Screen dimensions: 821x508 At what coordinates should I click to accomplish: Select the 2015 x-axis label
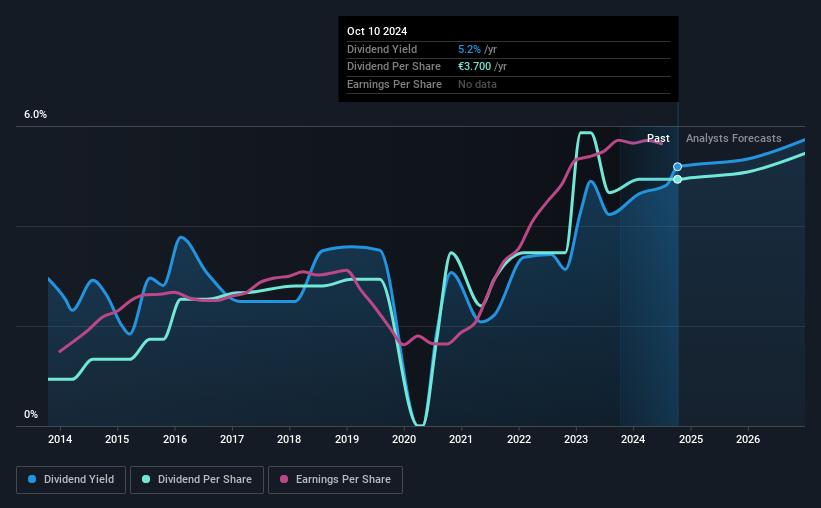pos(117,439)
